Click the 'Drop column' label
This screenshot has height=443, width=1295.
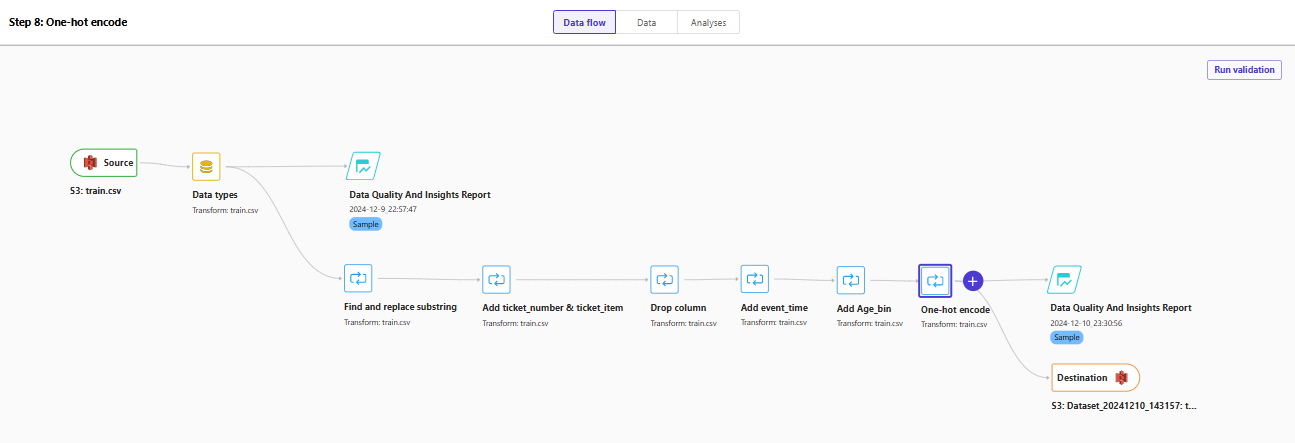coord(678,307)
